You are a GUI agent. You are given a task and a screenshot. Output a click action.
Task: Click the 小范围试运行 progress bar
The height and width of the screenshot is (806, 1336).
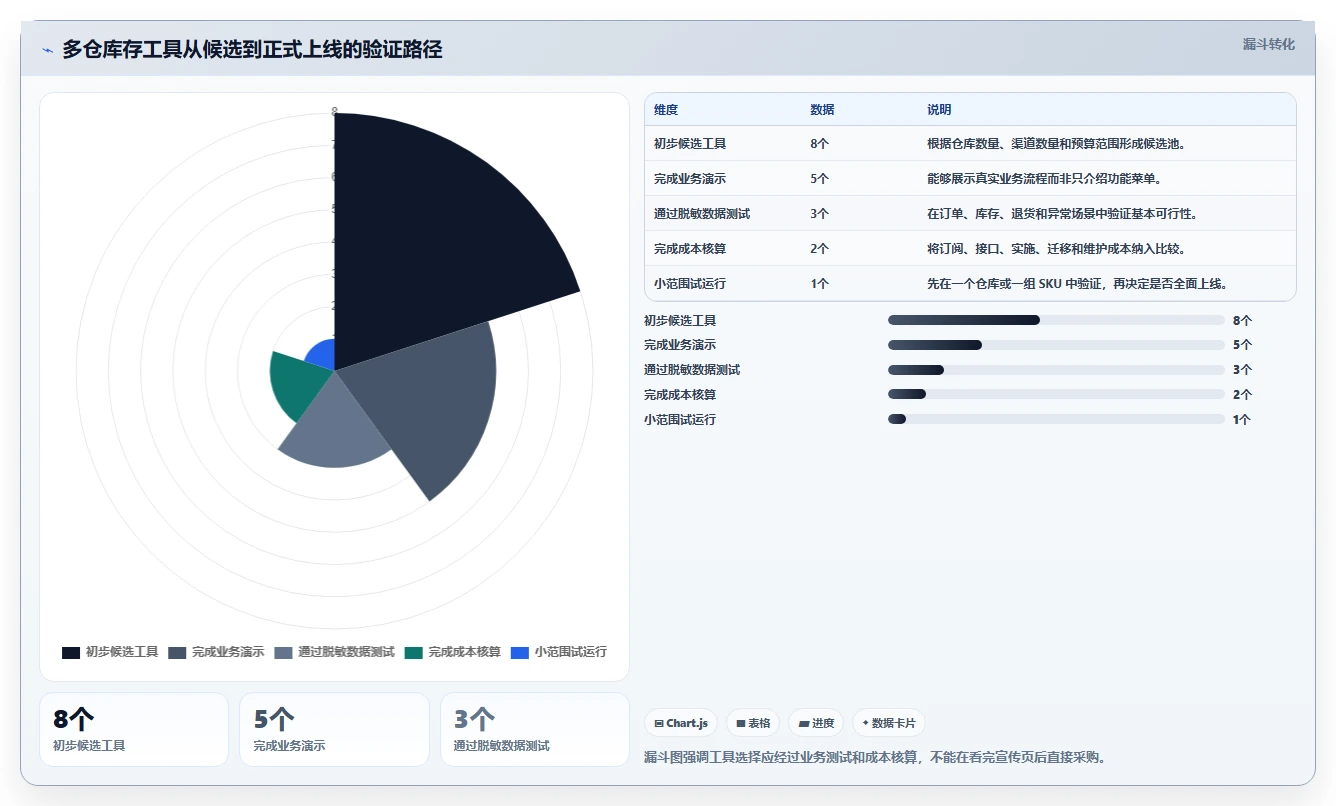pos(1056,420)
